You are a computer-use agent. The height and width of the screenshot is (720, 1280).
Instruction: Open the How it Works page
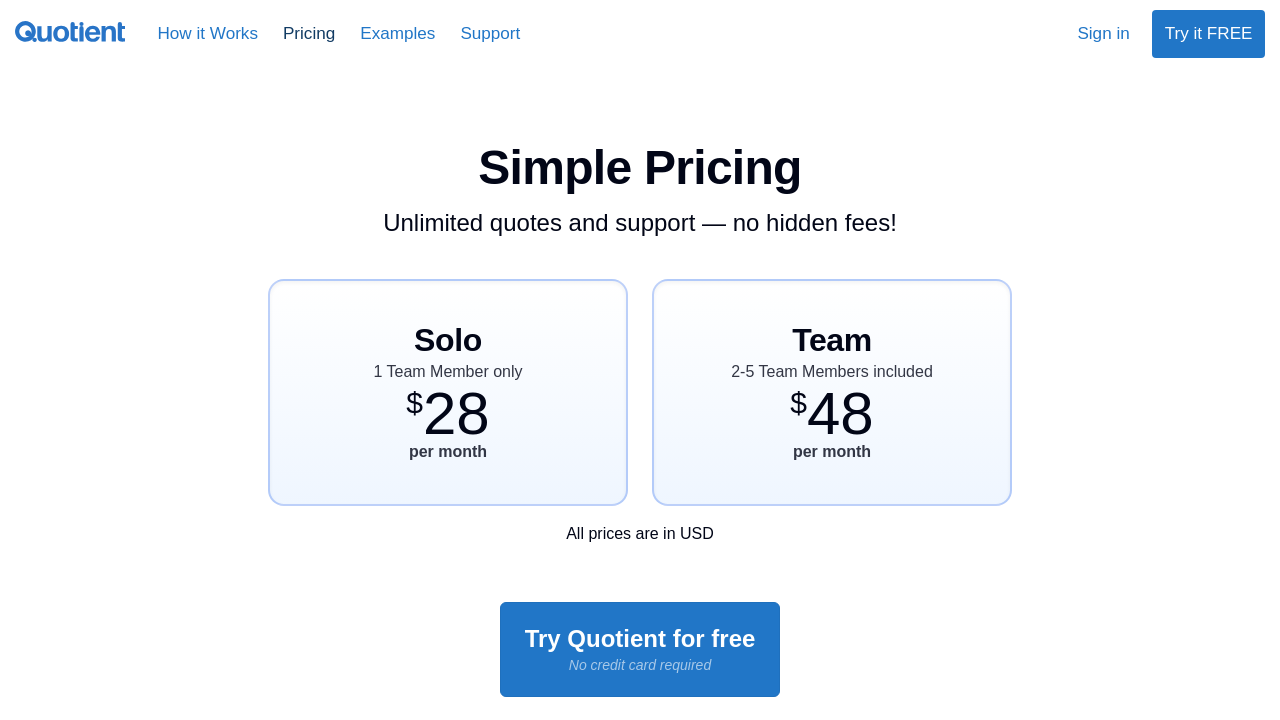point(207,34)
